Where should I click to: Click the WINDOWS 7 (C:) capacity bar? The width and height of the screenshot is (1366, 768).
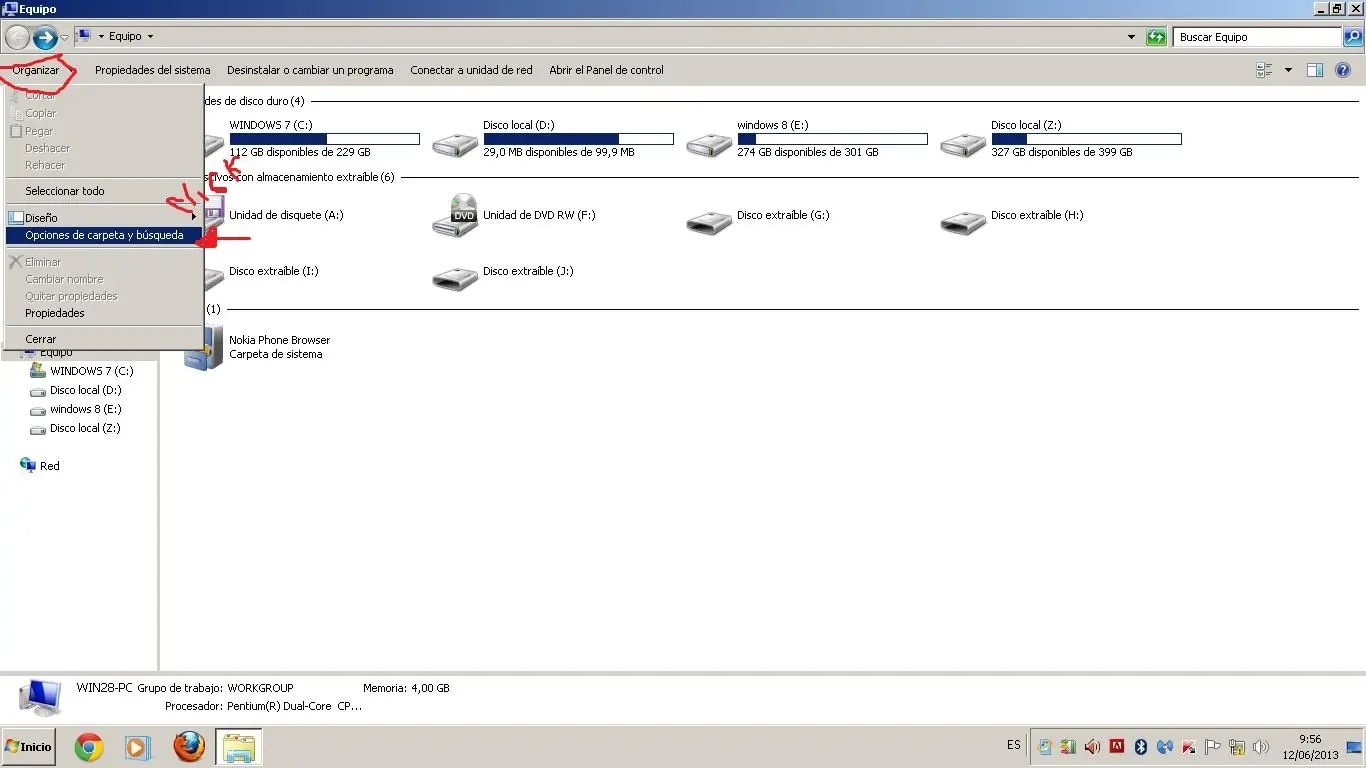[x=324, y=139]
